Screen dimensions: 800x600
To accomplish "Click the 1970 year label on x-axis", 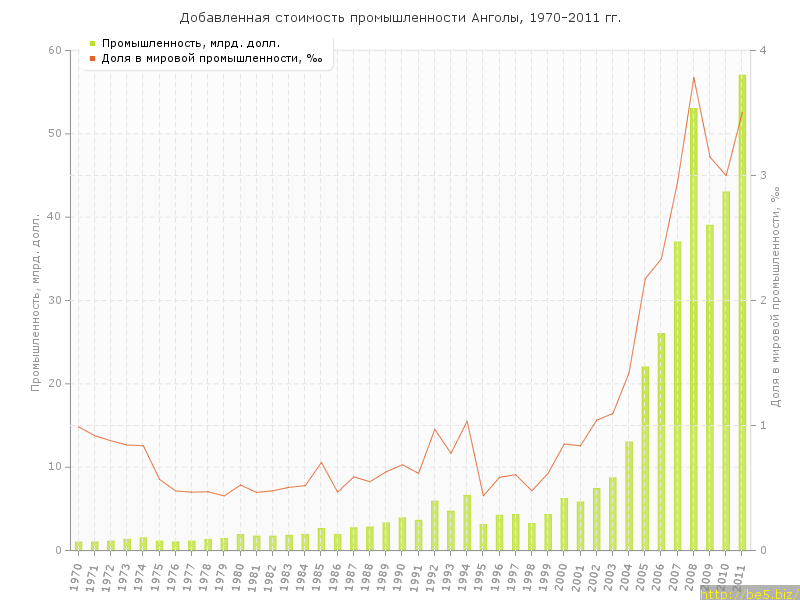I will (76, 576).
